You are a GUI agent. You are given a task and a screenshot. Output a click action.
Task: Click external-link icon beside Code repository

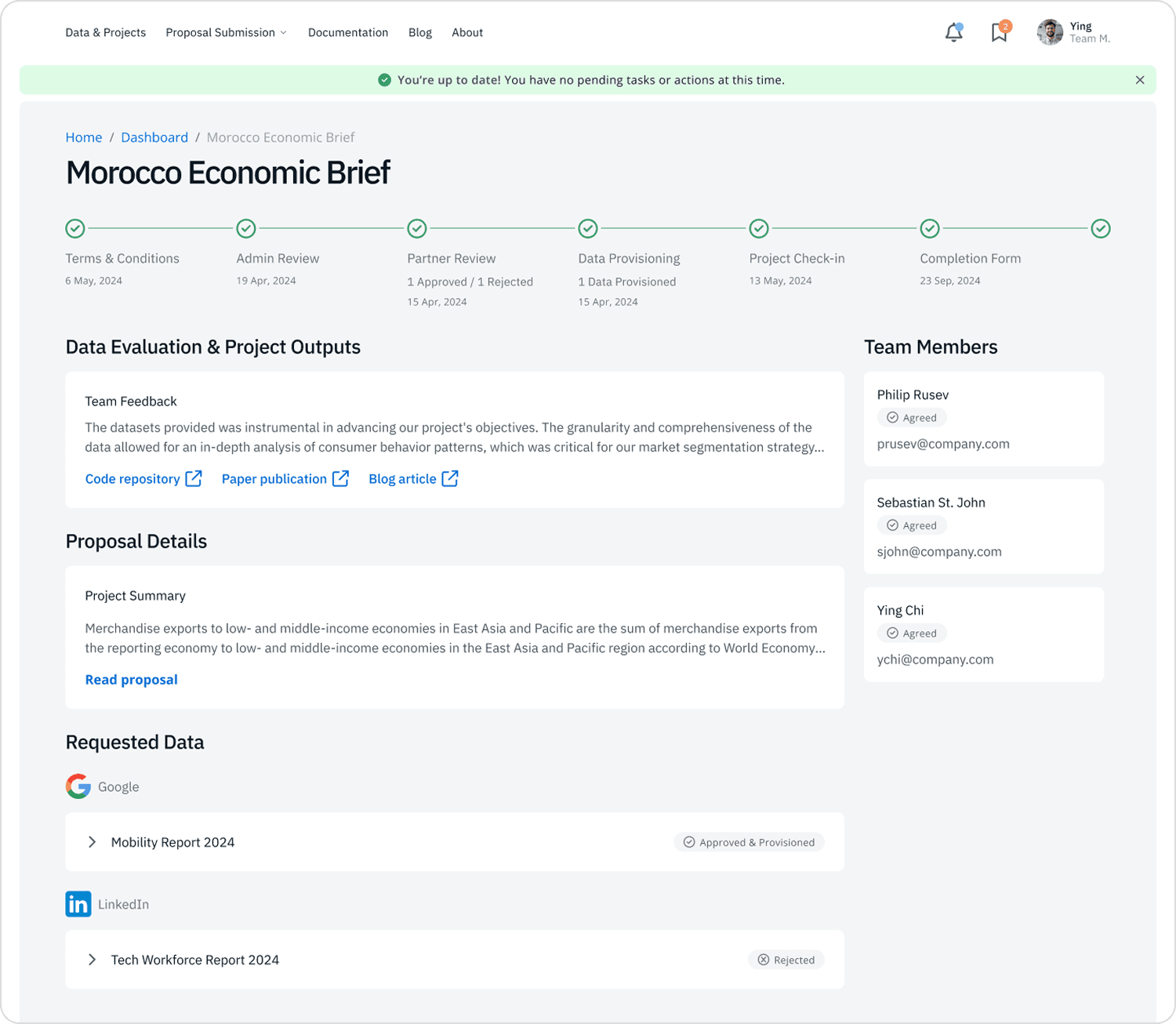[194, 478]
